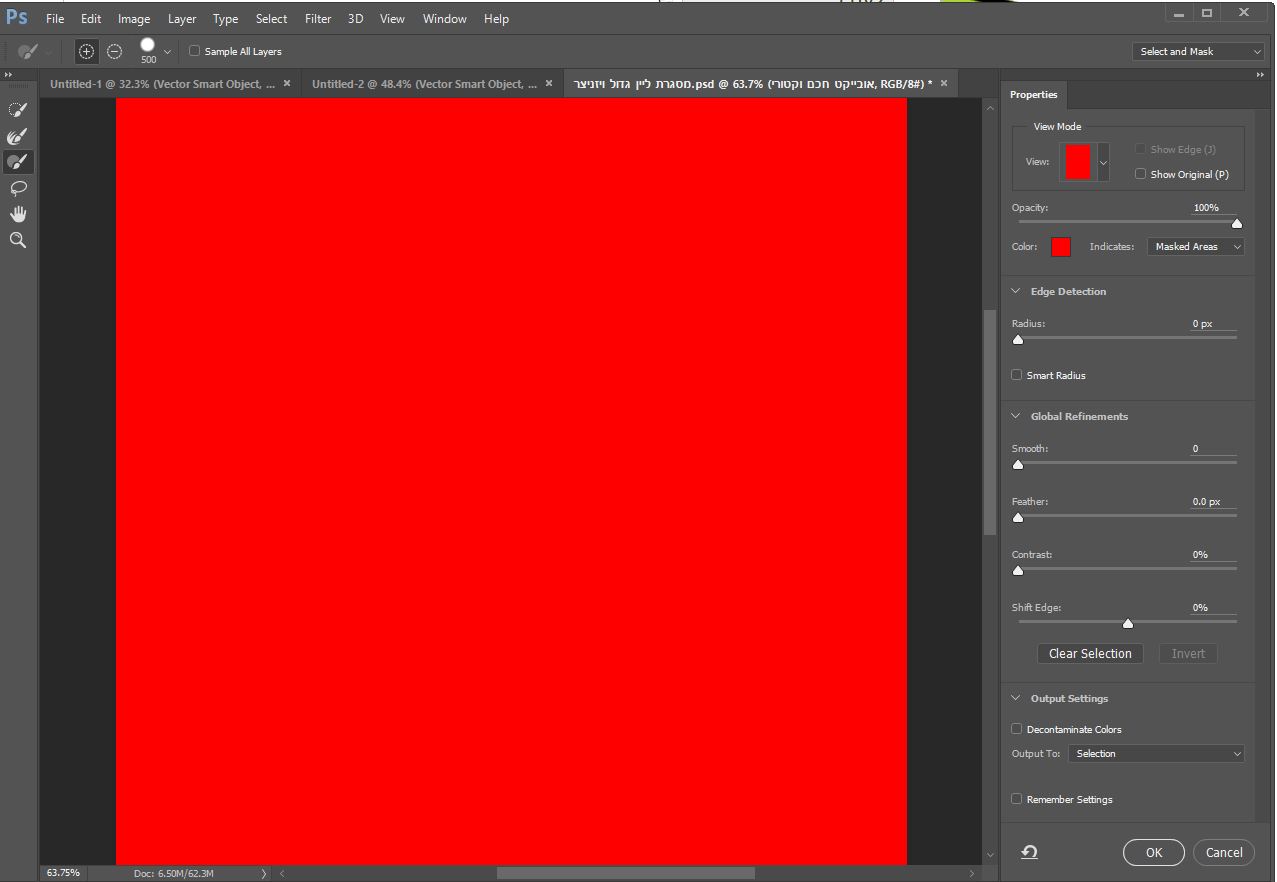Viewport: 1277px width, 882px height.
Task: Open the Image menu
Action: 134,18
